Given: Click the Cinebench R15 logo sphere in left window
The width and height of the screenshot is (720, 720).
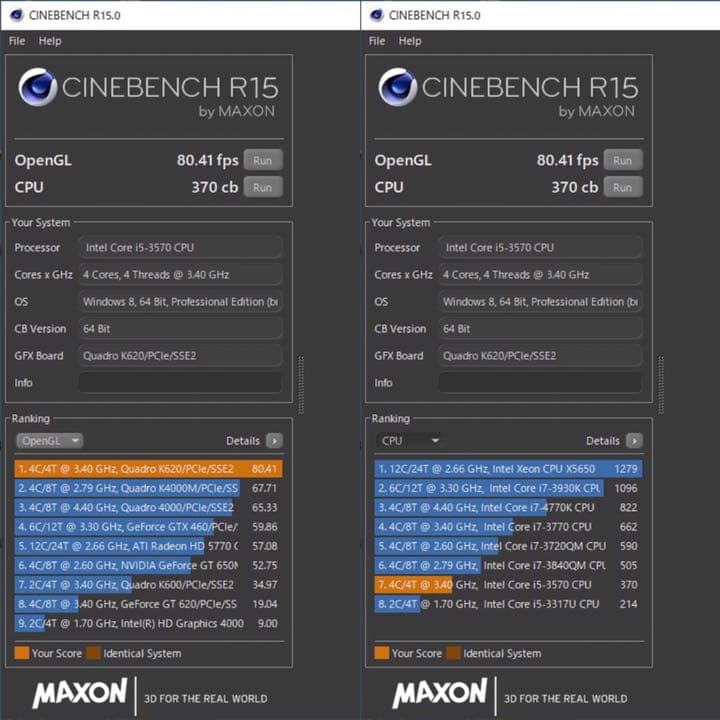Looking at the screenshot, I should (38, 87).
